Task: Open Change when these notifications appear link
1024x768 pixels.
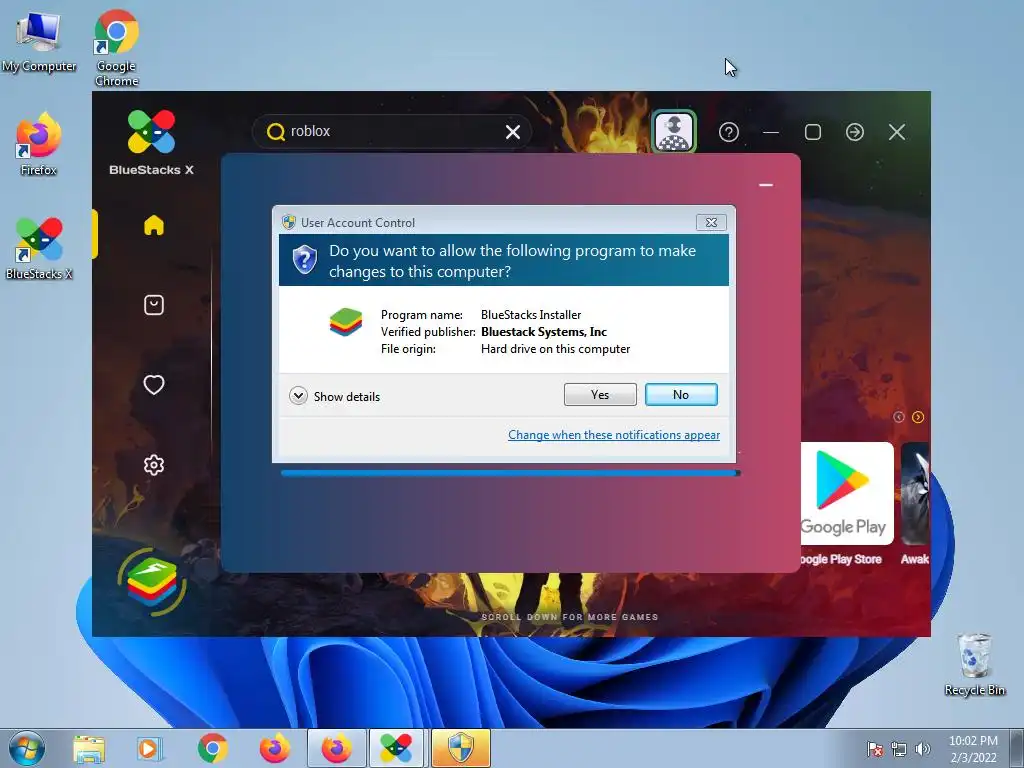Action: 614,435
